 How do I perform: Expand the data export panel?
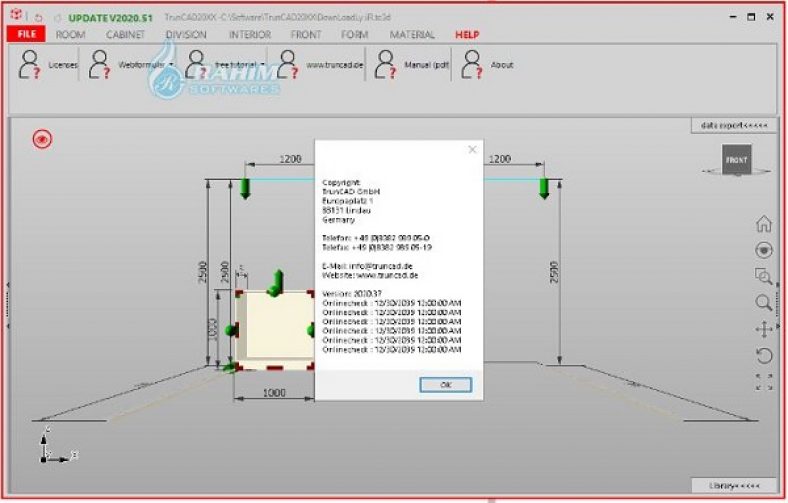(734, 125)
